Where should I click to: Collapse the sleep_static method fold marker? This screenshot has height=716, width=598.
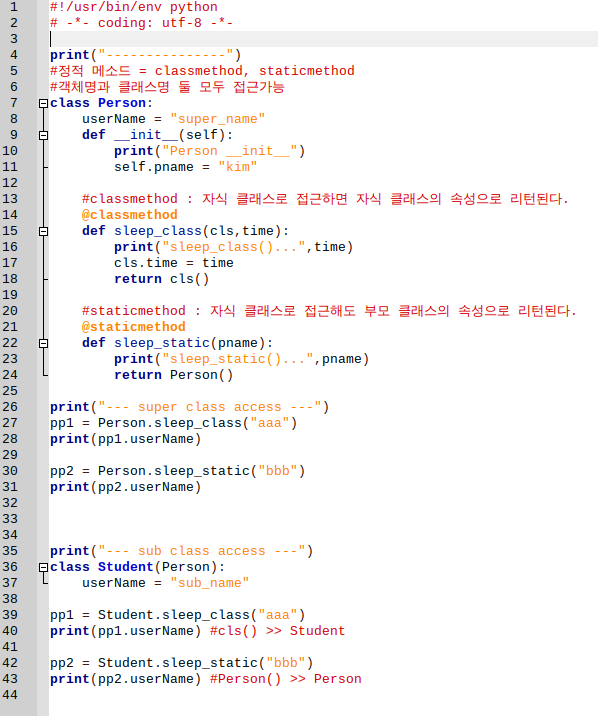(x=43, y=343)
